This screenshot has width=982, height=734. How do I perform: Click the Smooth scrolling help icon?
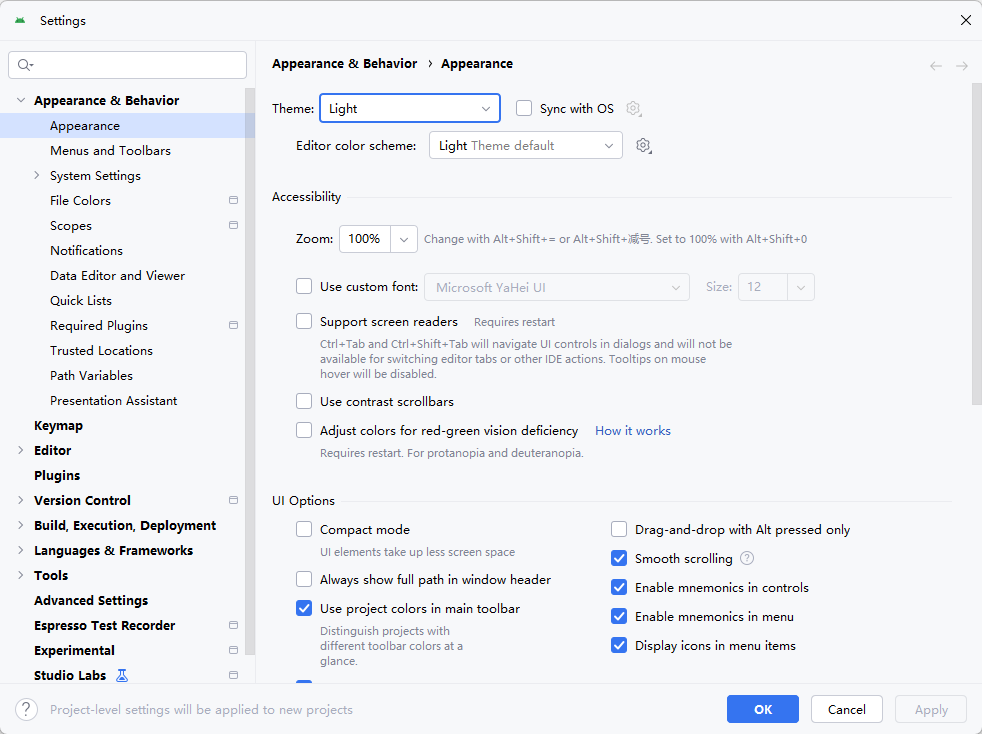click(x=747, y=559)
